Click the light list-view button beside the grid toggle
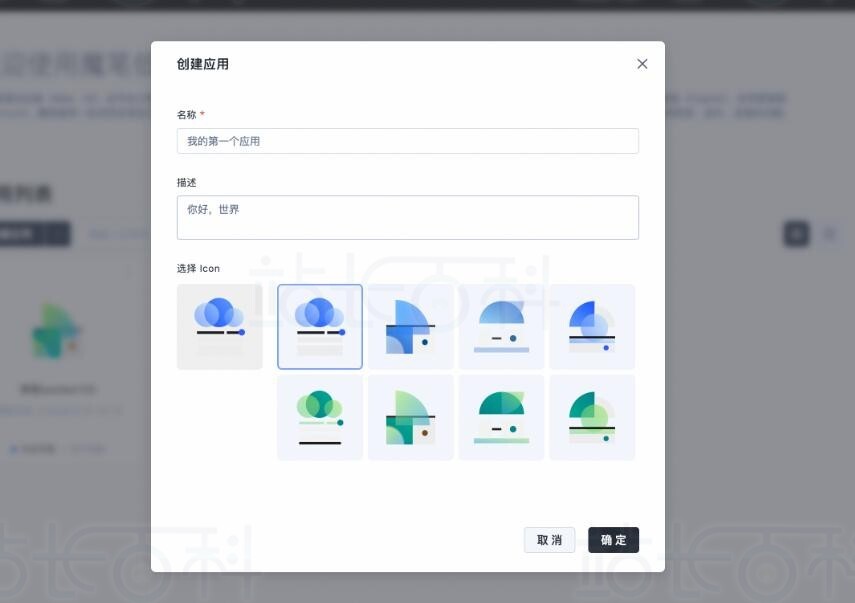855x603 pixels. click(830, 233)
